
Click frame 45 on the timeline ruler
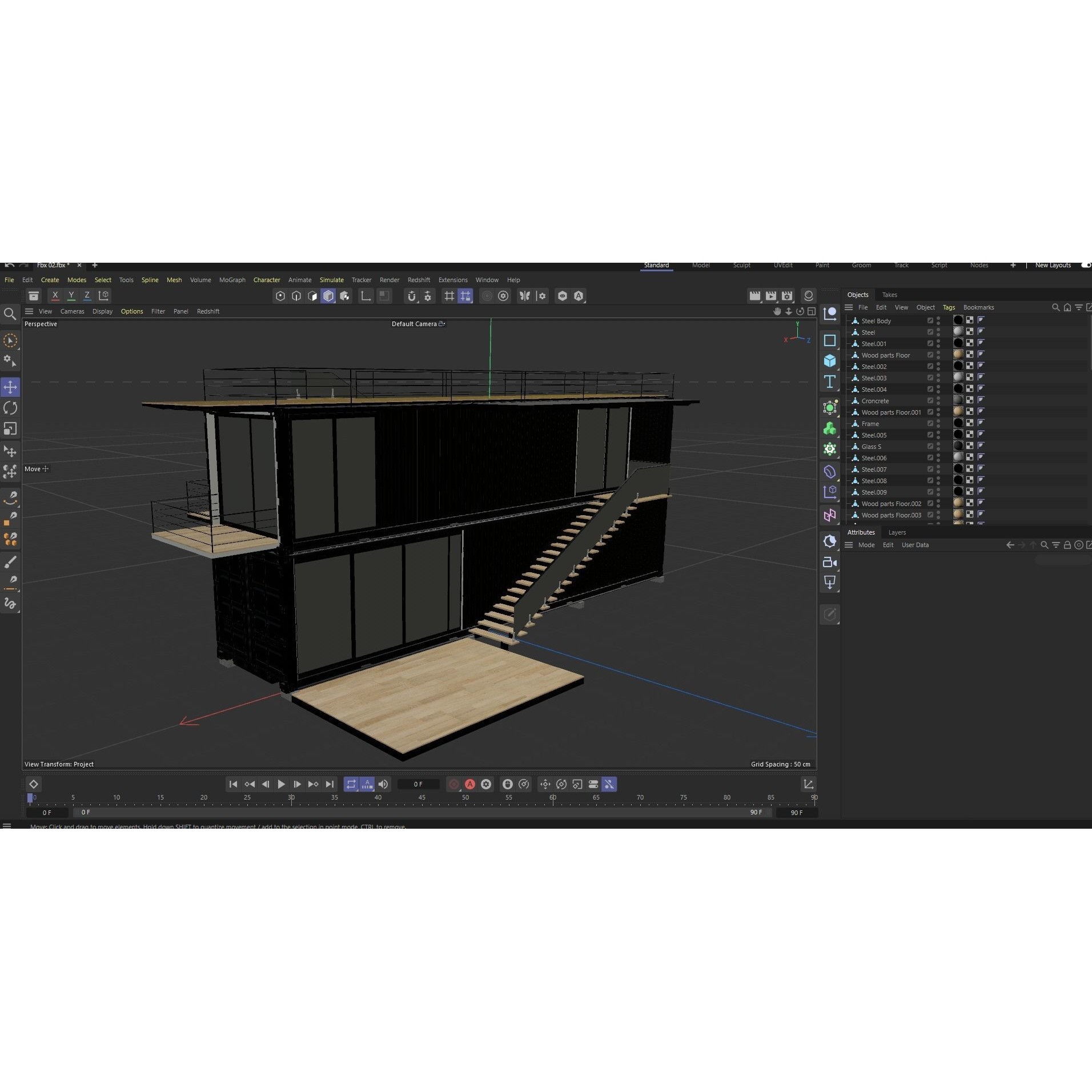point(421,798)
